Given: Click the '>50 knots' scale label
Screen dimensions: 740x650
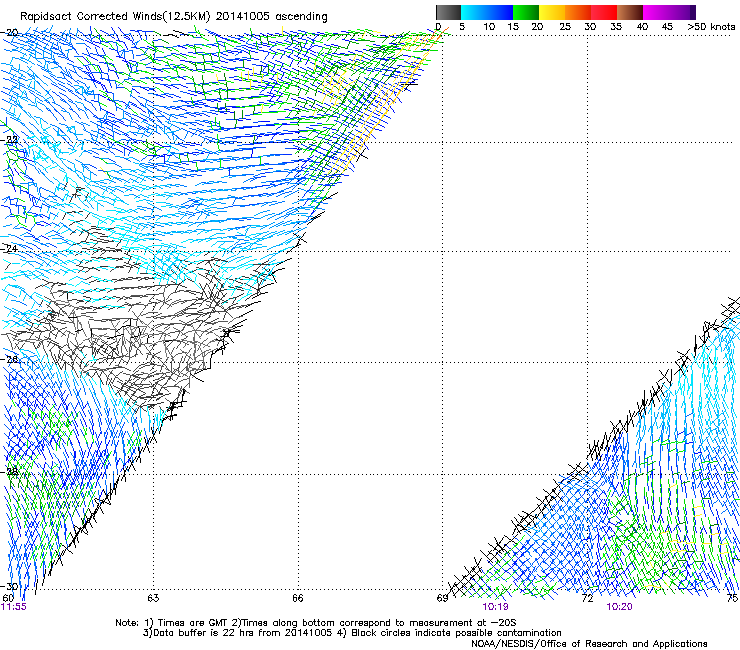Looking at the screenshot, I should [x=711, y=27].
